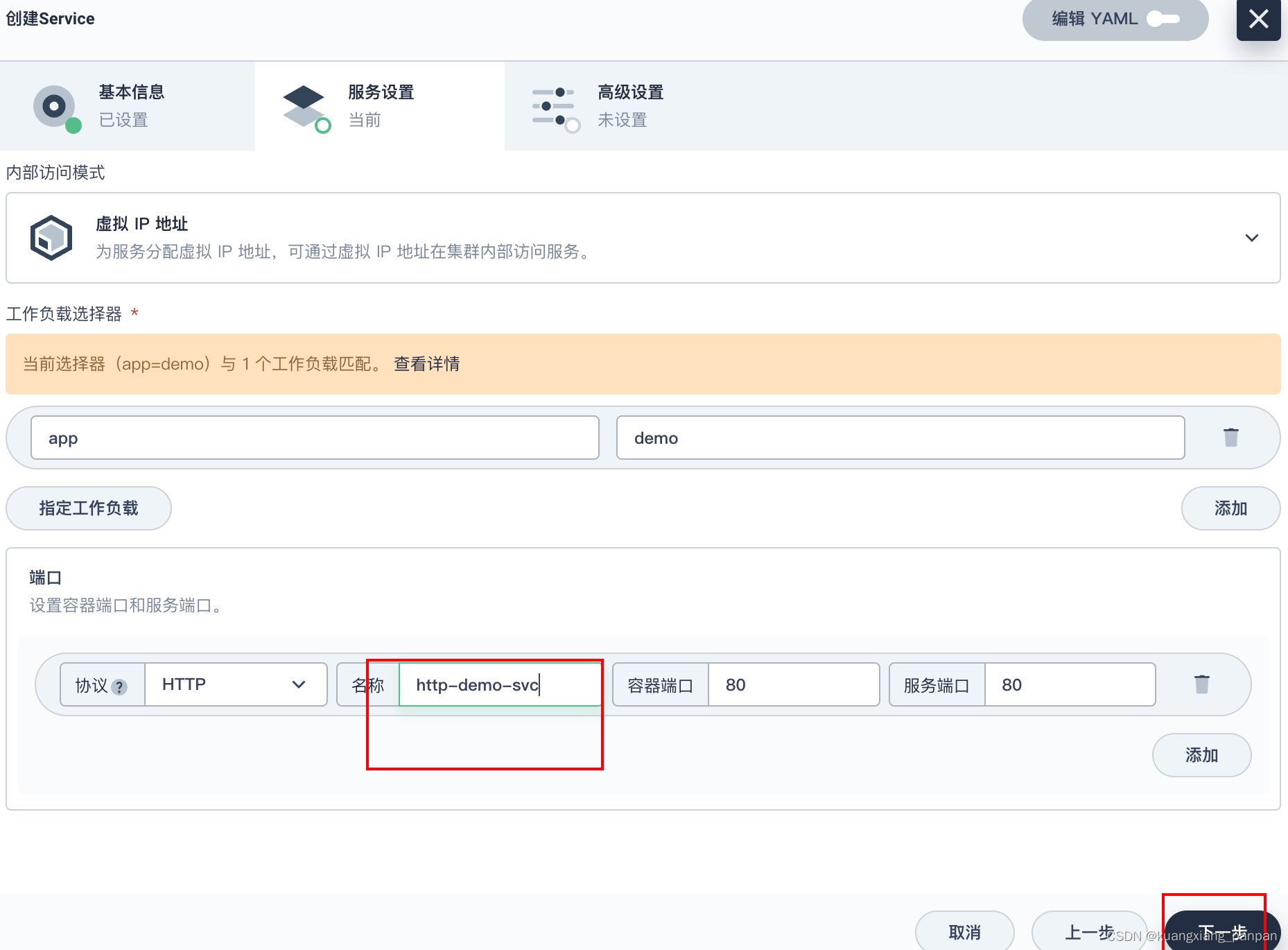Click the advanced settings sliders icon
The height and width of the screenshot is (950, 1288).
[x=555, y=109]
